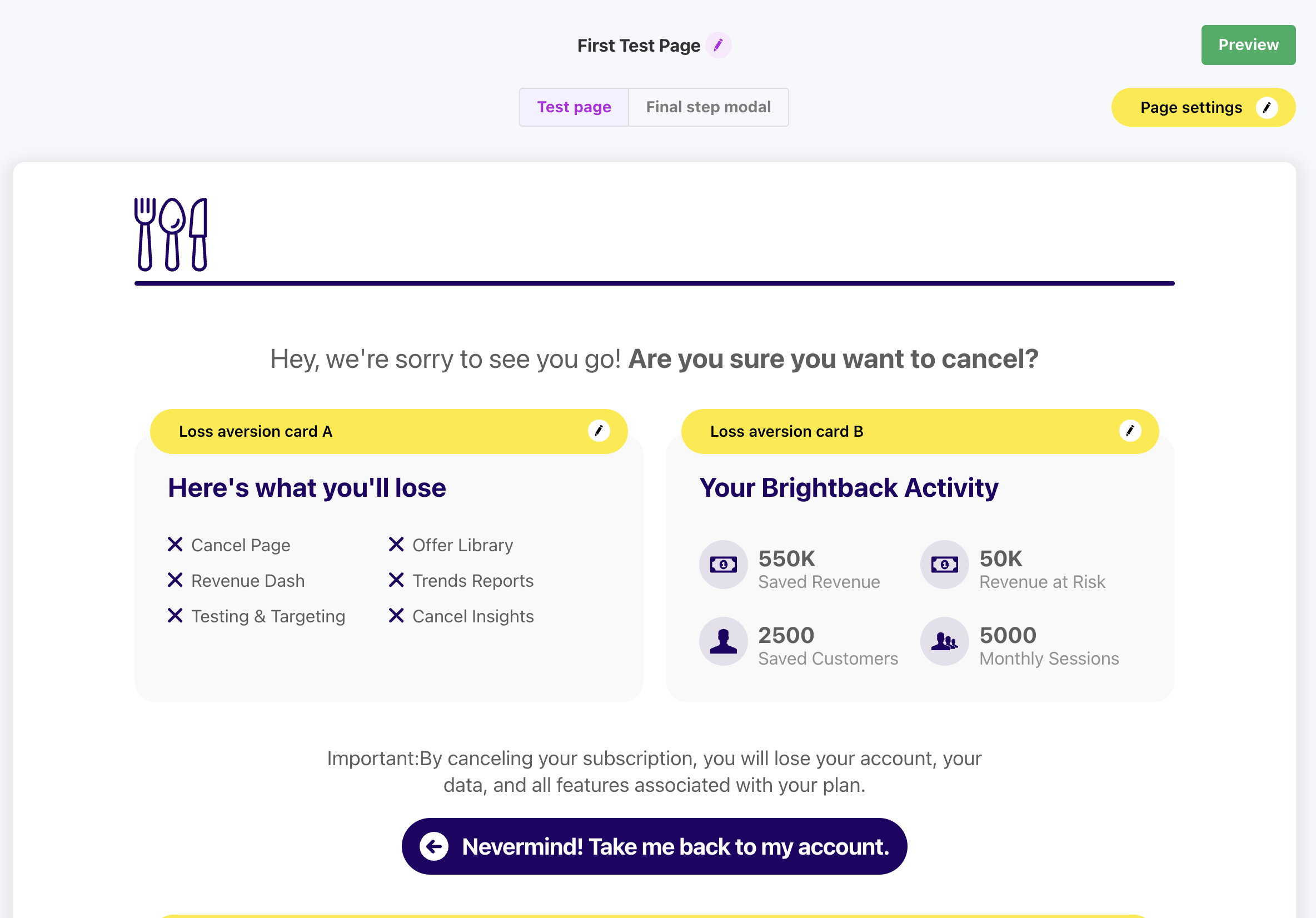Click the Here's what you'll lose heading
This screenshot has width=1316, height=918.
(307, 488)
